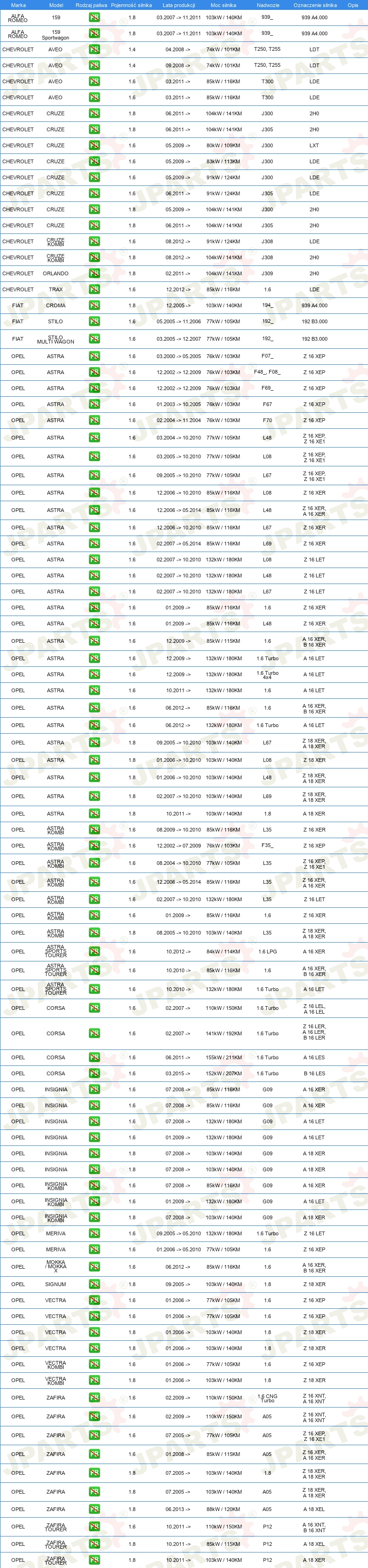
Task: Click fuel icon in Meriva Z 16 XEP row
Action: (x=94, y=1249)
